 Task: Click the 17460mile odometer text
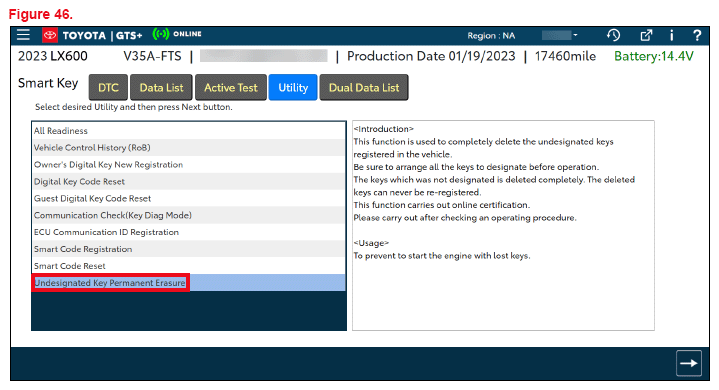565,56
